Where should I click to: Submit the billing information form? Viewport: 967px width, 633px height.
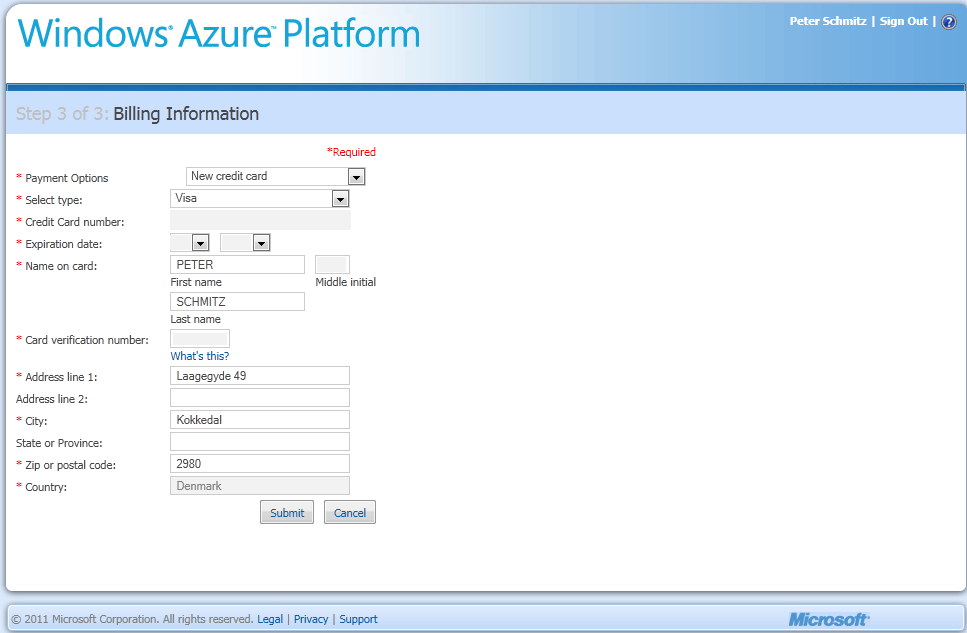(x=287, y=512)
